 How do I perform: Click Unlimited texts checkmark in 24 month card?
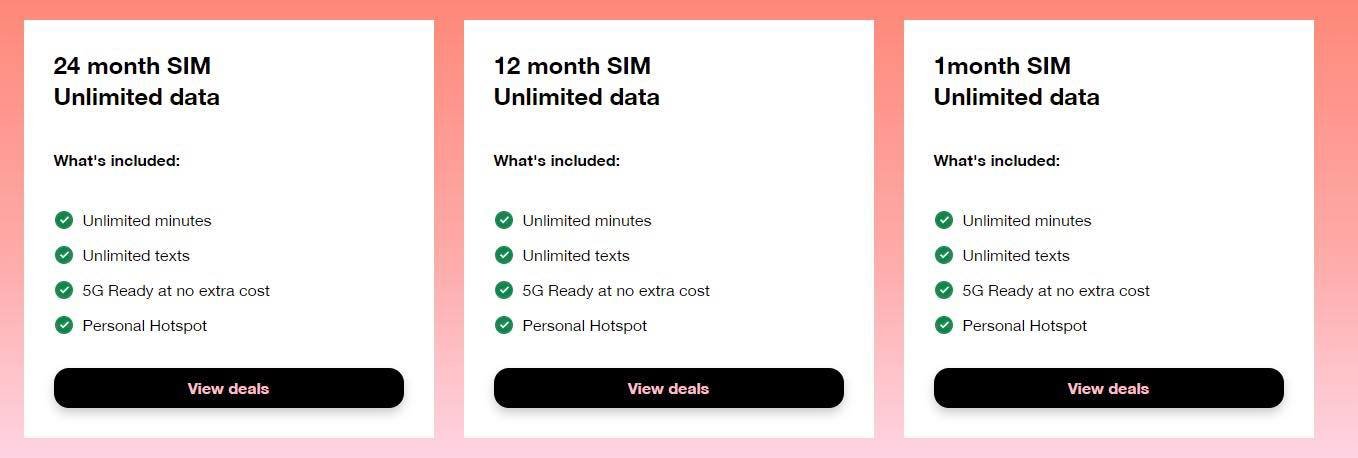pos(64,255)
